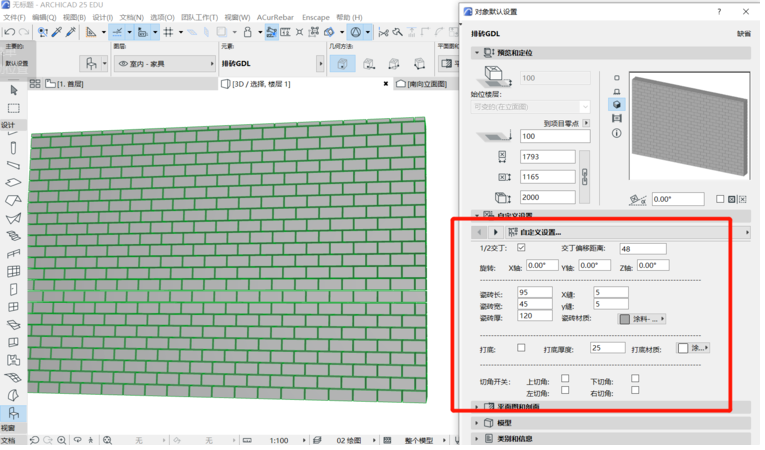Click the navigator grid icon beside tabs
The height and width of the screenshot is (450, 765).
35,84
